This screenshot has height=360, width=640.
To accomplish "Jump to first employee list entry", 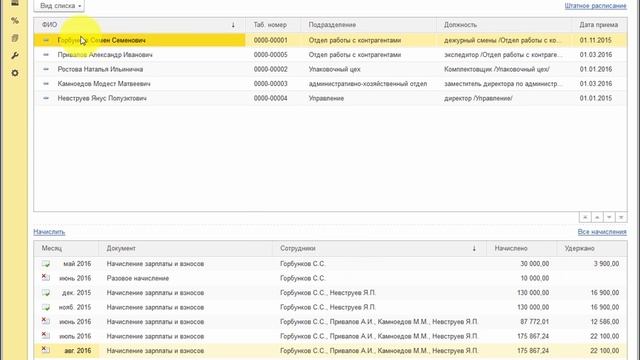I will point(585,217).
